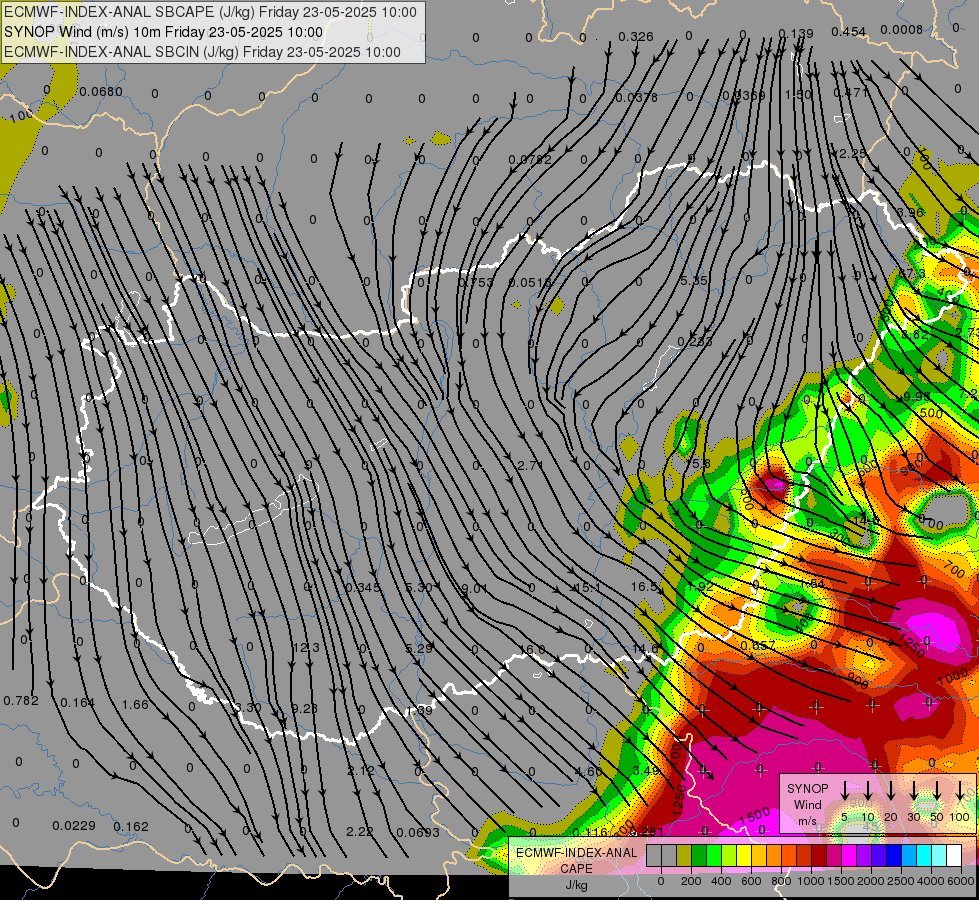The image size is (979, 900).
Task: Click the 0.454 value on the map
Action: click(x=849, y=32)
